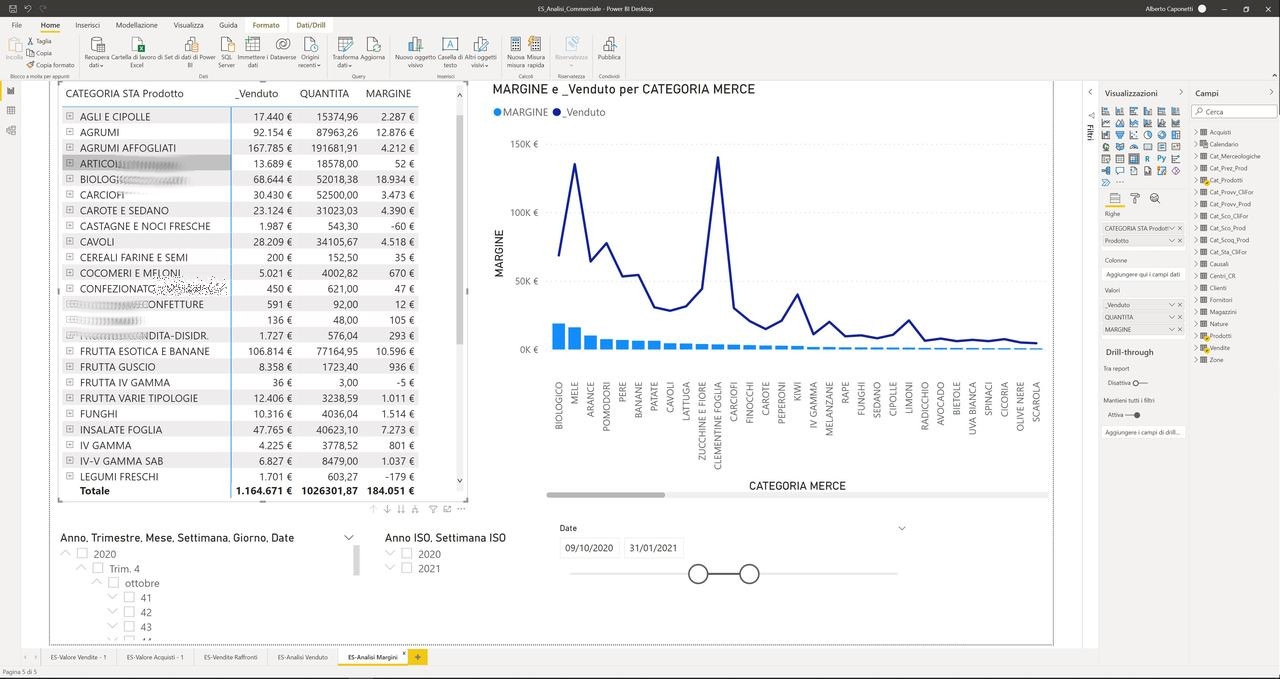1280x679 pixels.
Task: Click Aggiorna refresh icon
Action: coord(373,48)
